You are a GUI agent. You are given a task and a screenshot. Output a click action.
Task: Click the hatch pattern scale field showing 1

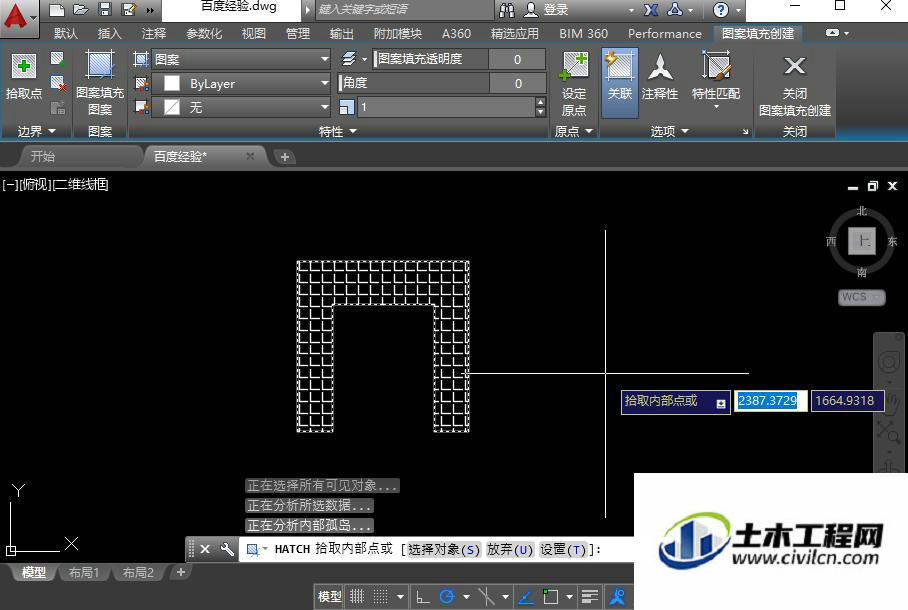[x=446, y=107]
